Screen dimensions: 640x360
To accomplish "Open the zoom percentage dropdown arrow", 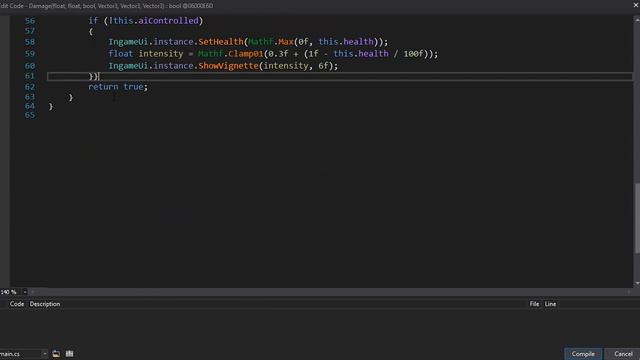I will 25,292.
